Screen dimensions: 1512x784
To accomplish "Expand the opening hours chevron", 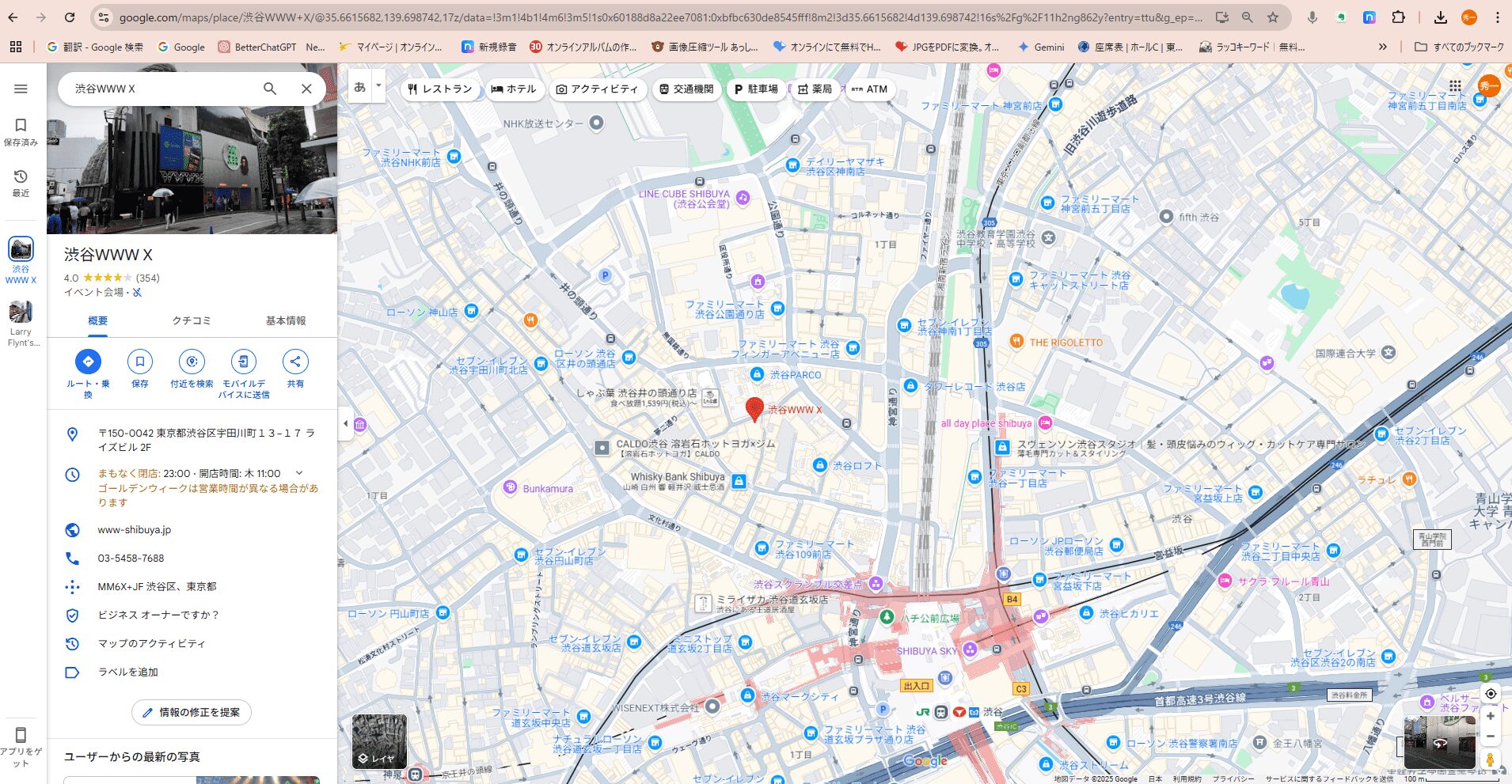I will (299, 473).
